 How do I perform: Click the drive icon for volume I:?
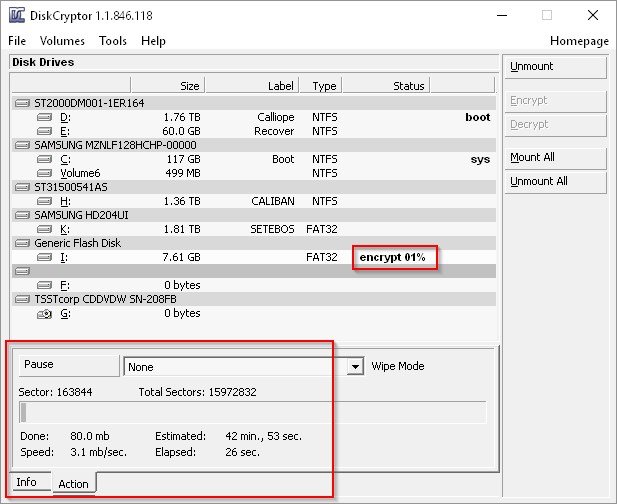[x=44, y=257]
